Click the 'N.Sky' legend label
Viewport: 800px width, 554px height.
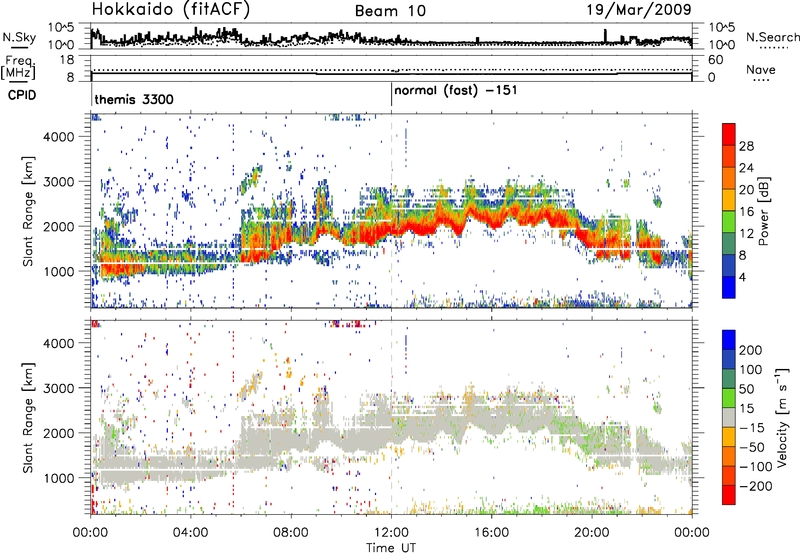(19, 37)
